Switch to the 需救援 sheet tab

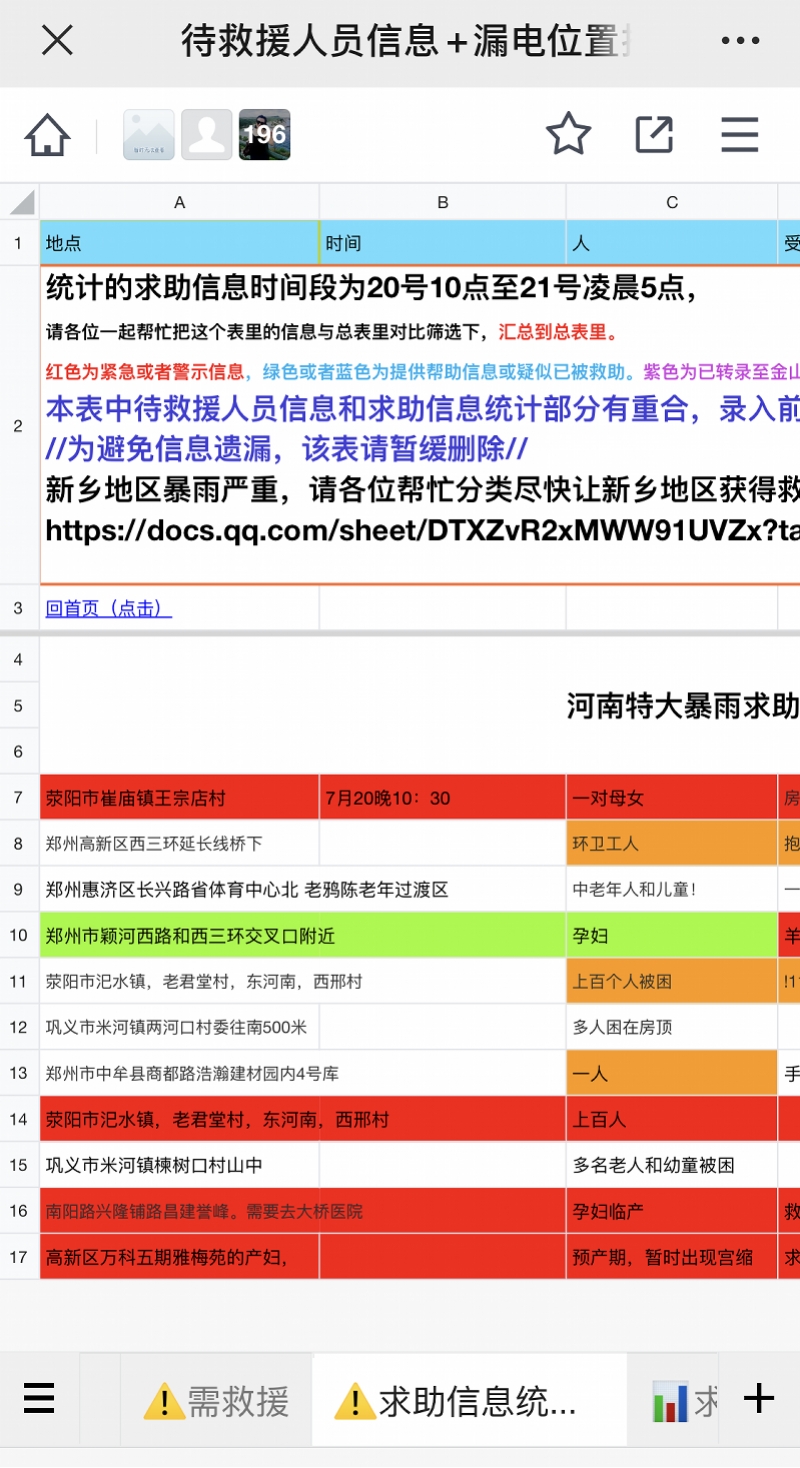215,1398
